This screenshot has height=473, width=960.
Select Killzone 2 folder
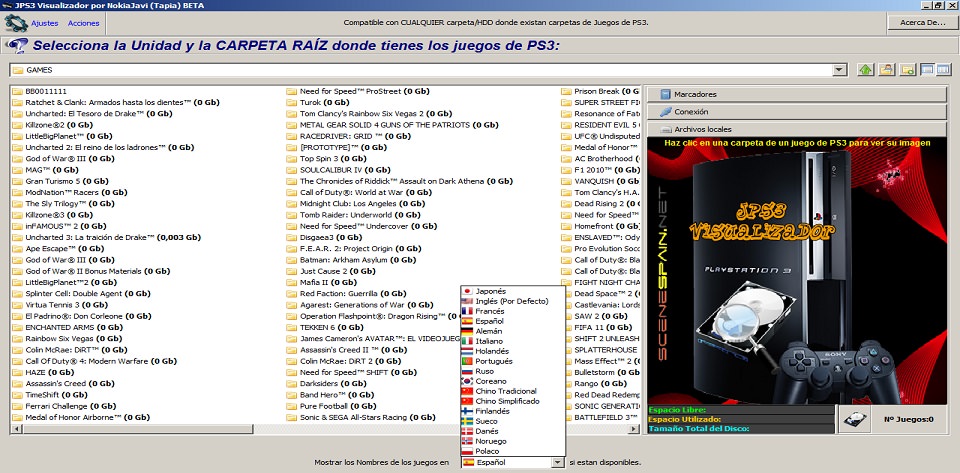pyautogui.click(x=53, y=125)
